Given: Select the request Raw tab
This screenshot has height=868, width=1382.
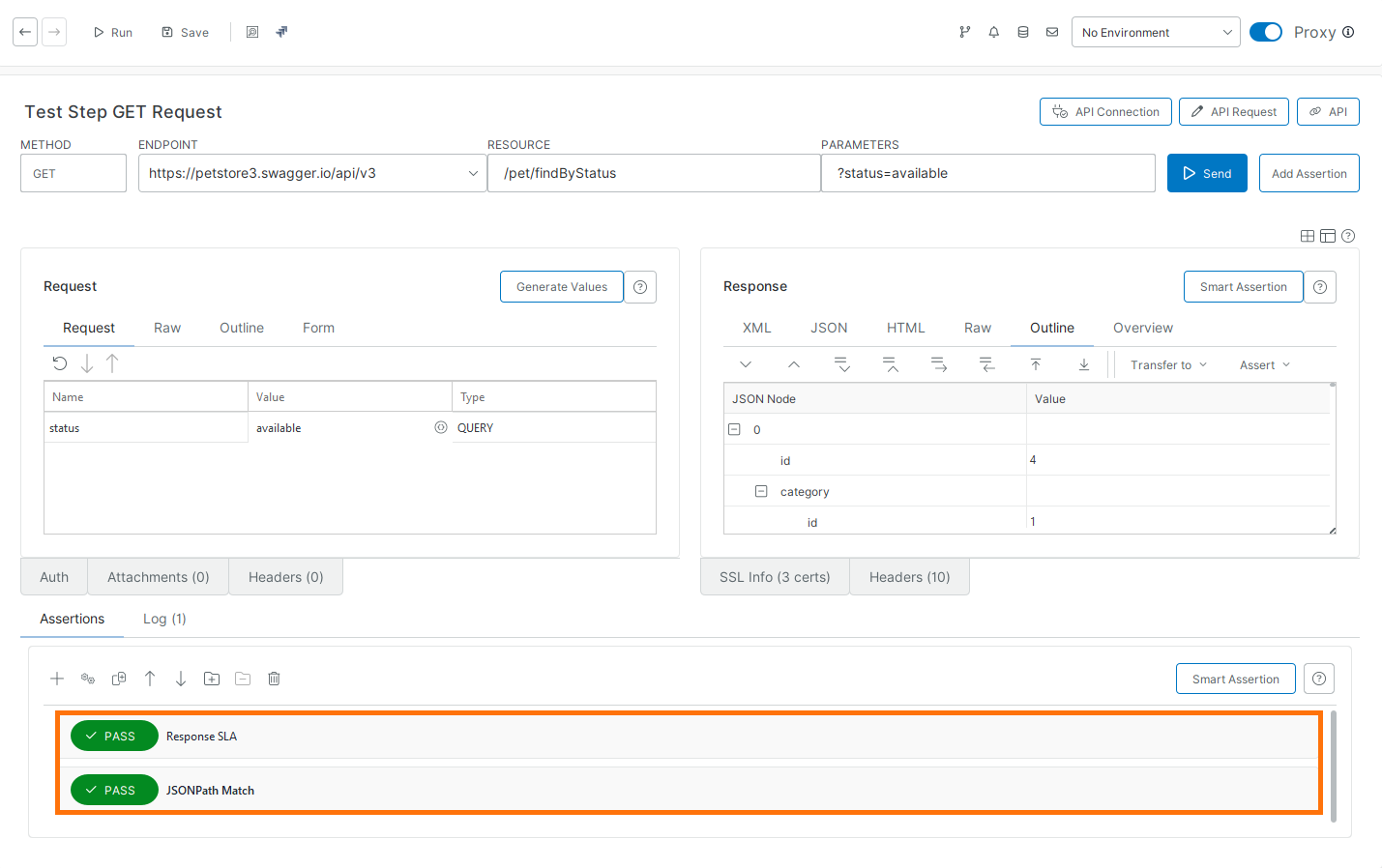Looking at the screenshot, I should pyautogui.click(x=167, y=328).
